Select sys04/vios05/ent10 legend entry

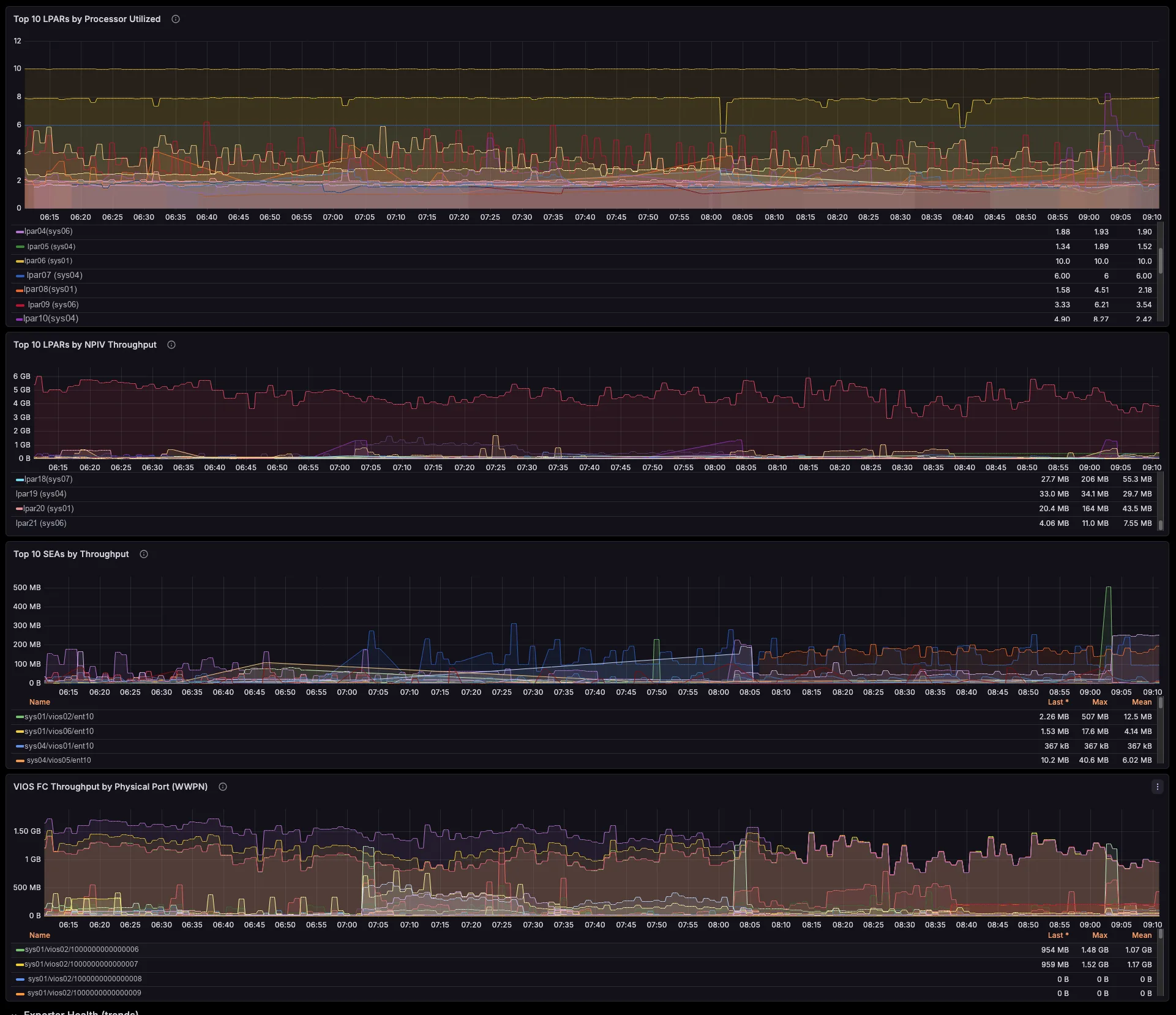pyautogui.click(x=59, y=760)
